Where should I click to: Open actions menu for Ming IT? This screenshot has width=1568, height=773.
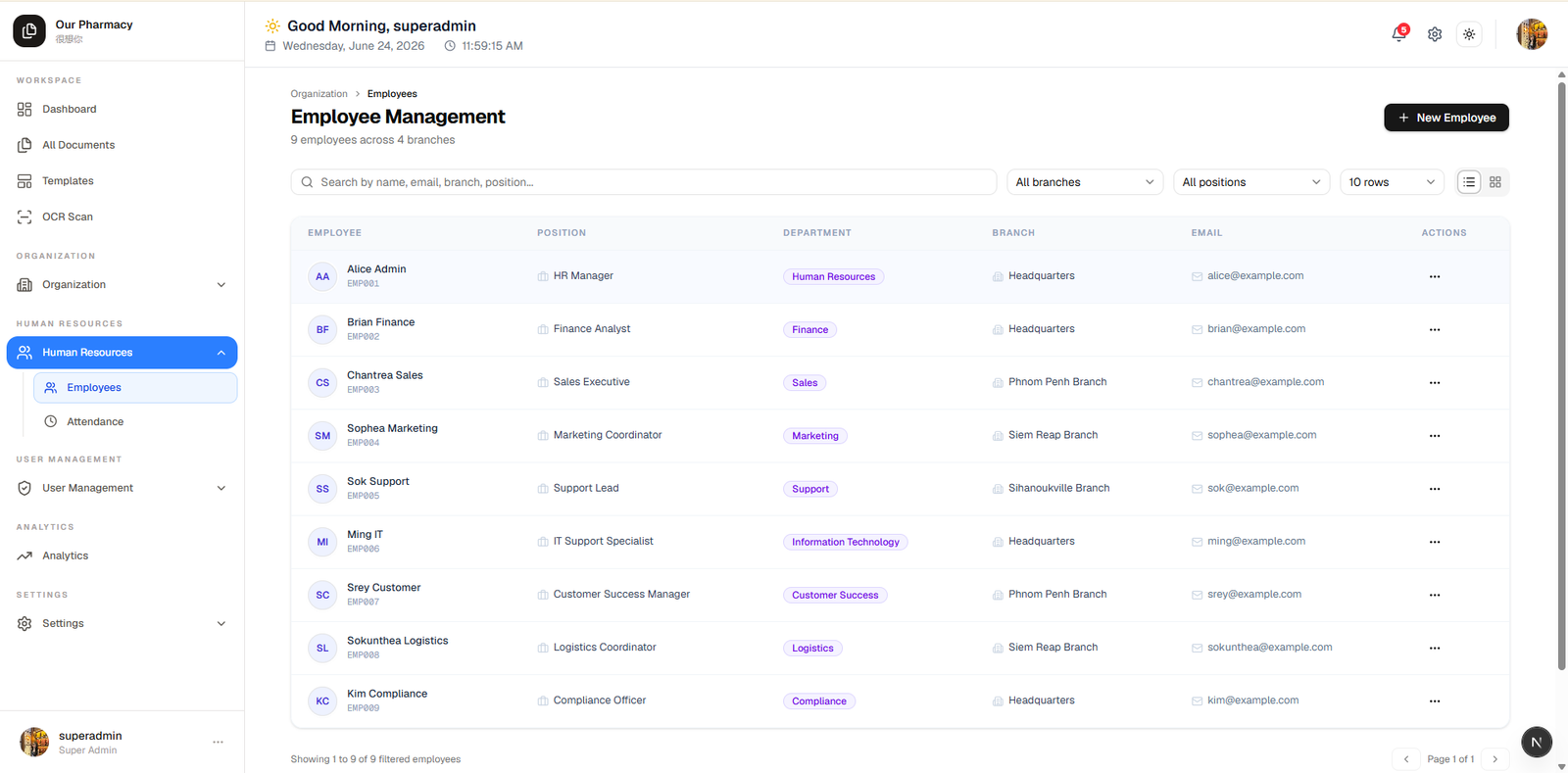(x=1435, y=542)
